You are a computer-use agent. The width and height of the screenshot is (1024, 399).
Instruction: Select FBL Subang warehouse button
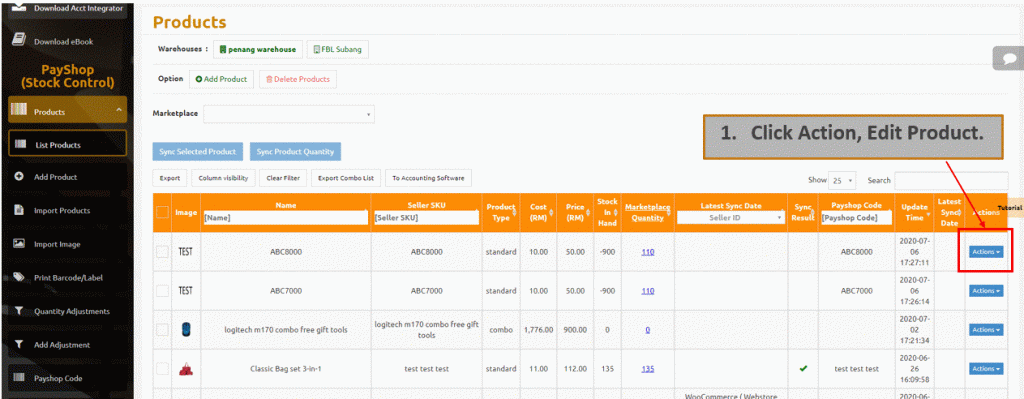[x=338, y=49]
